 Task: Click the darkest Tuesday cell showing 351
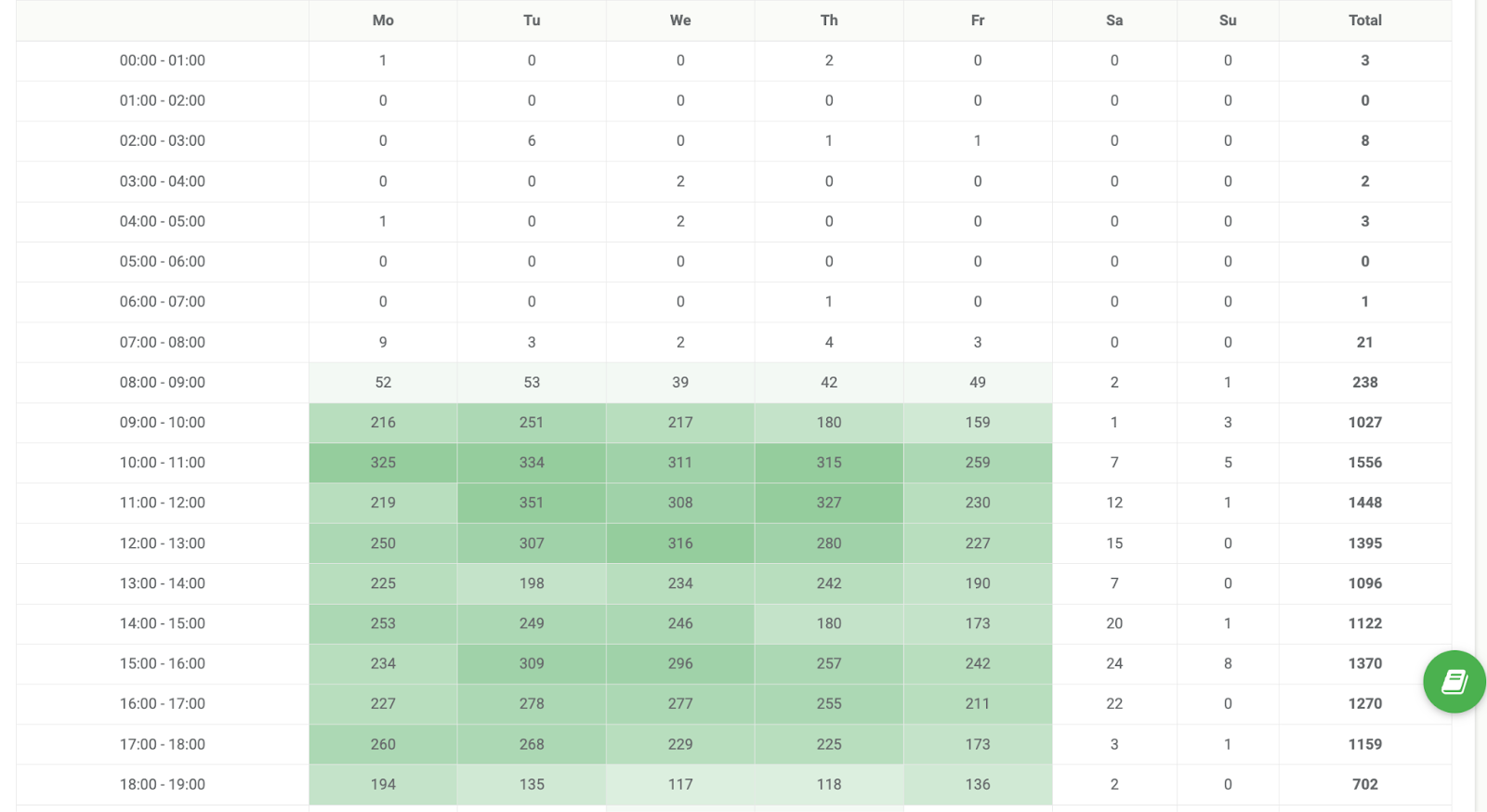[x=532, y=503]
